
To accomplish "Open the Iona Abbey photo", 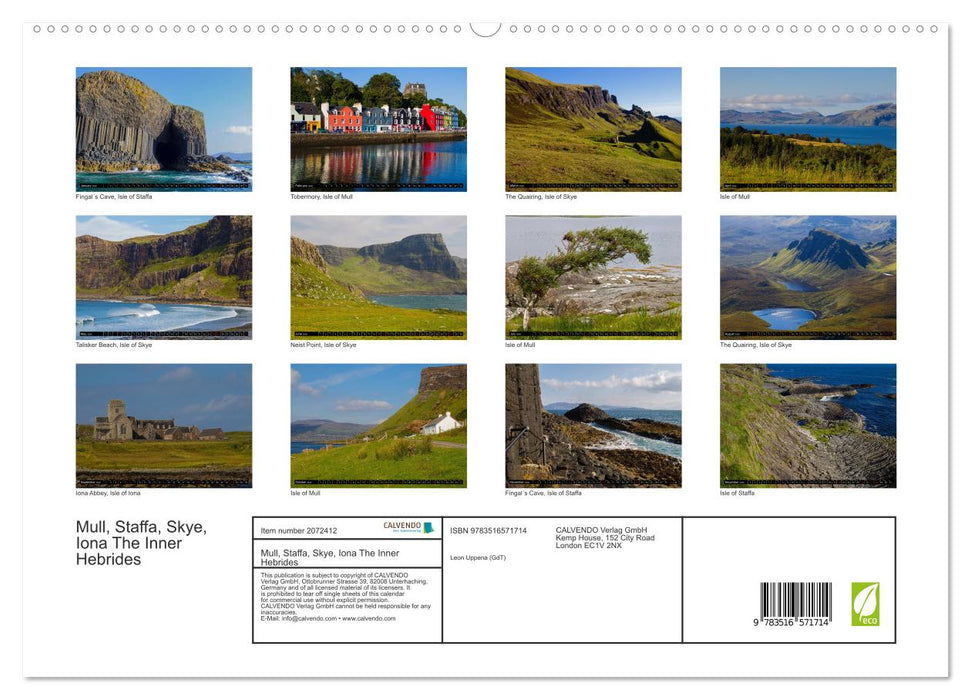I will pyautogui.click(x=163, y=424).
